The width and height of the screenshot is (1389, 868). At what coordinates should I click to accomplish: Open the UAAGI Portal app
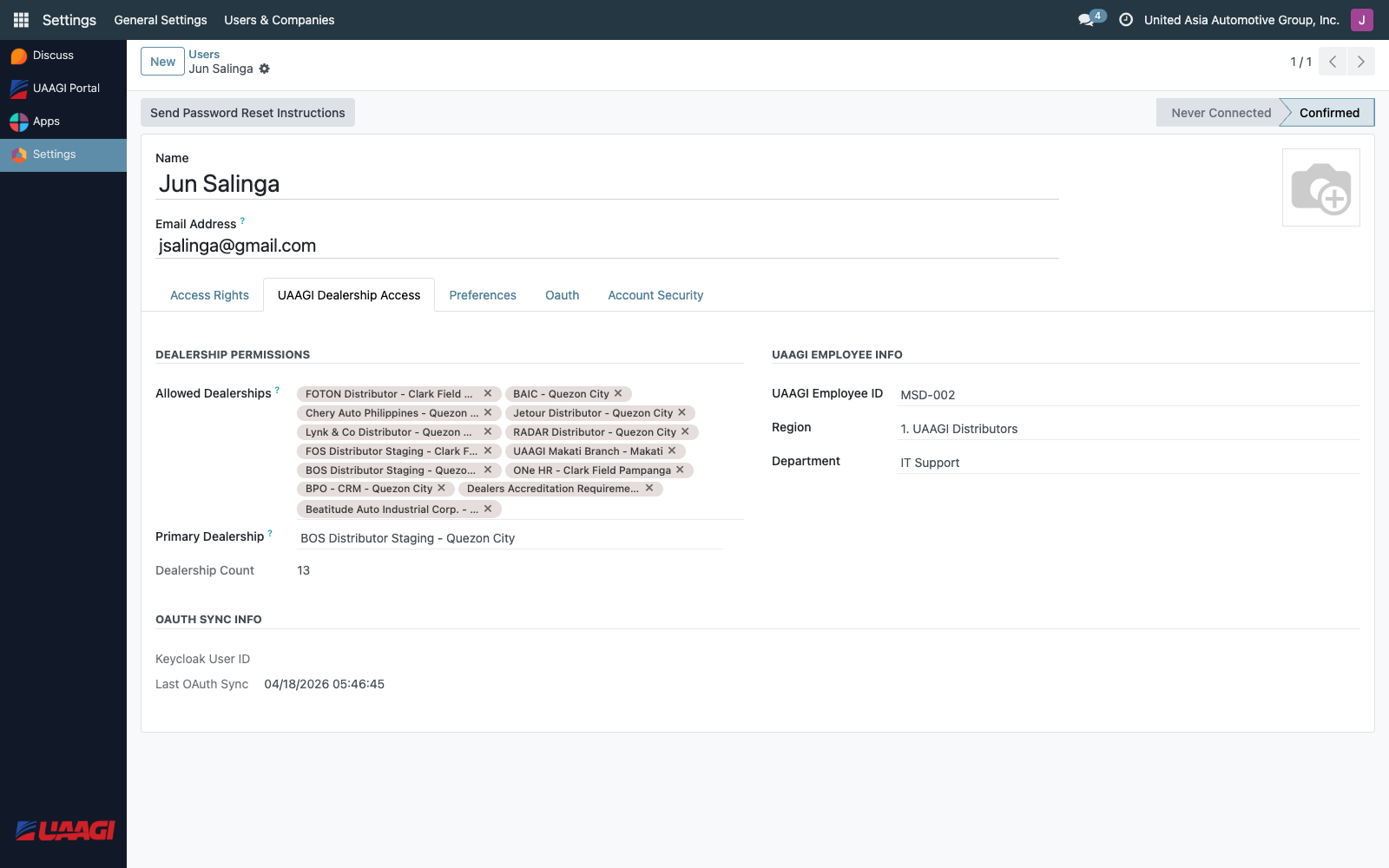[65, 88]
